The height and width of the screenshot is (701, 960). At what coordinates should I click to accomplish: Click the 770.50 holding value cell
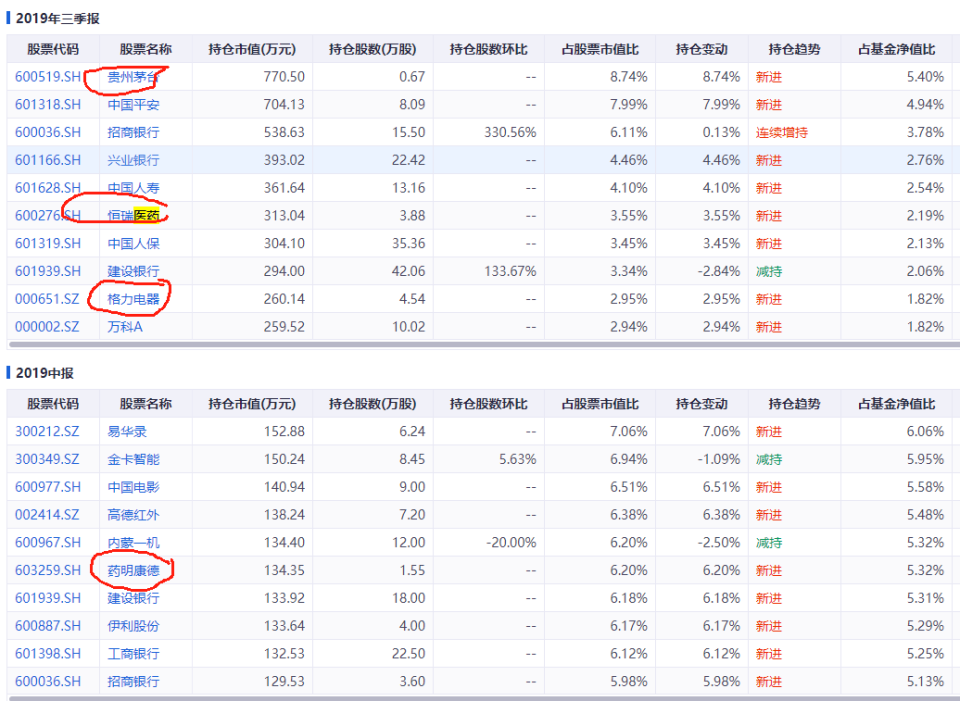284,77
